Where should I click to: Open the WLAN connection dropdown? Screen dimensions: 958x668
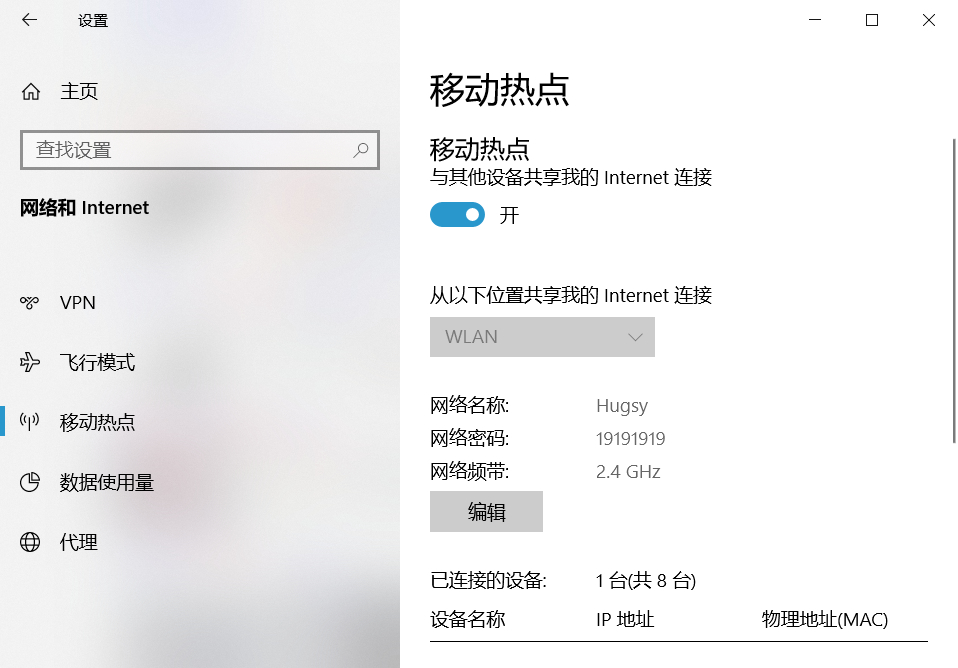point(542,337)
